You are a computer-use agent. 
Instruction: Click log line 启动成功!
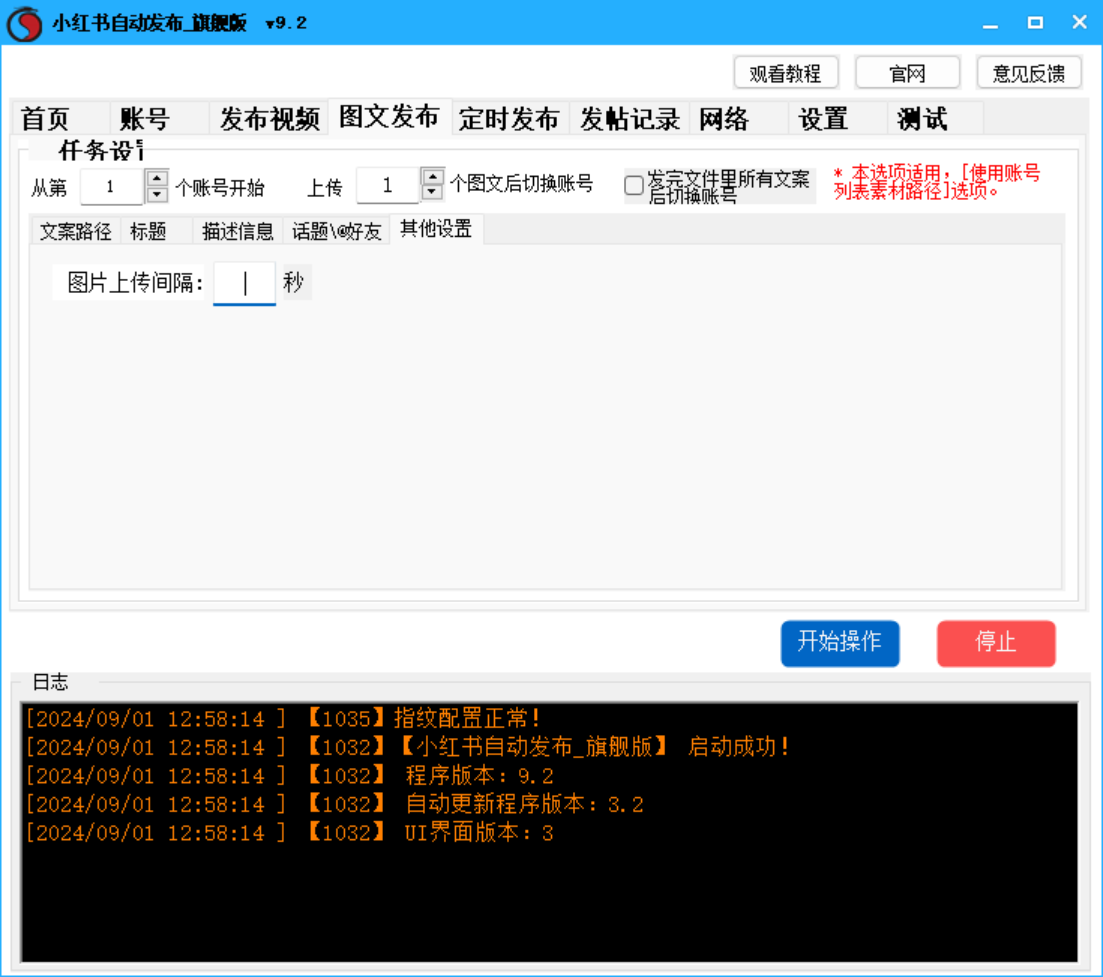tap(407, 747)
